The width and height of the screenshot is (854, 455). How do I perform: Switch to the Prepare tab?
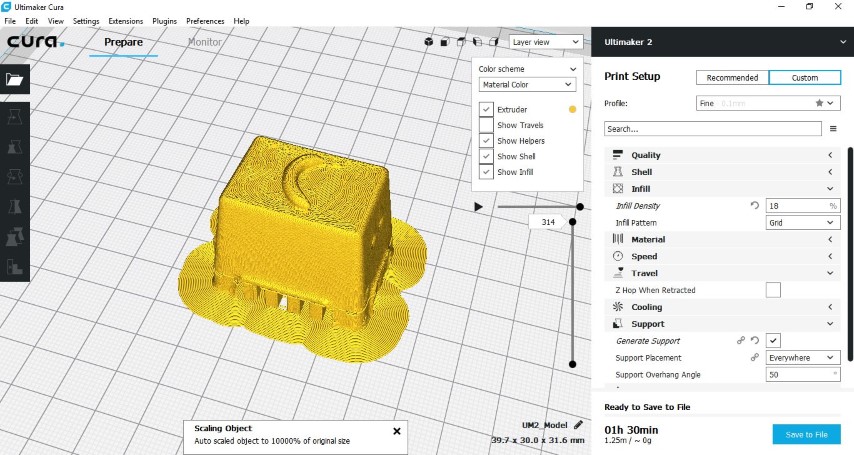(124, 42)
